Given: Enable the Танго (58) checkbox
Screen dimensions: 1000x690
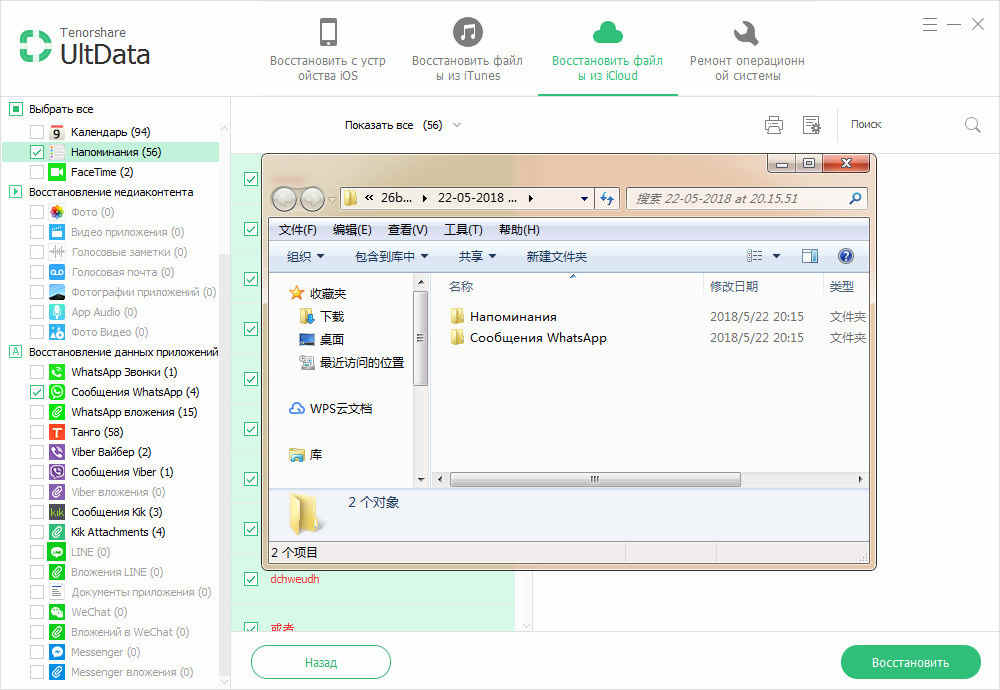Looking at the screenshot, I should point(37,432).
